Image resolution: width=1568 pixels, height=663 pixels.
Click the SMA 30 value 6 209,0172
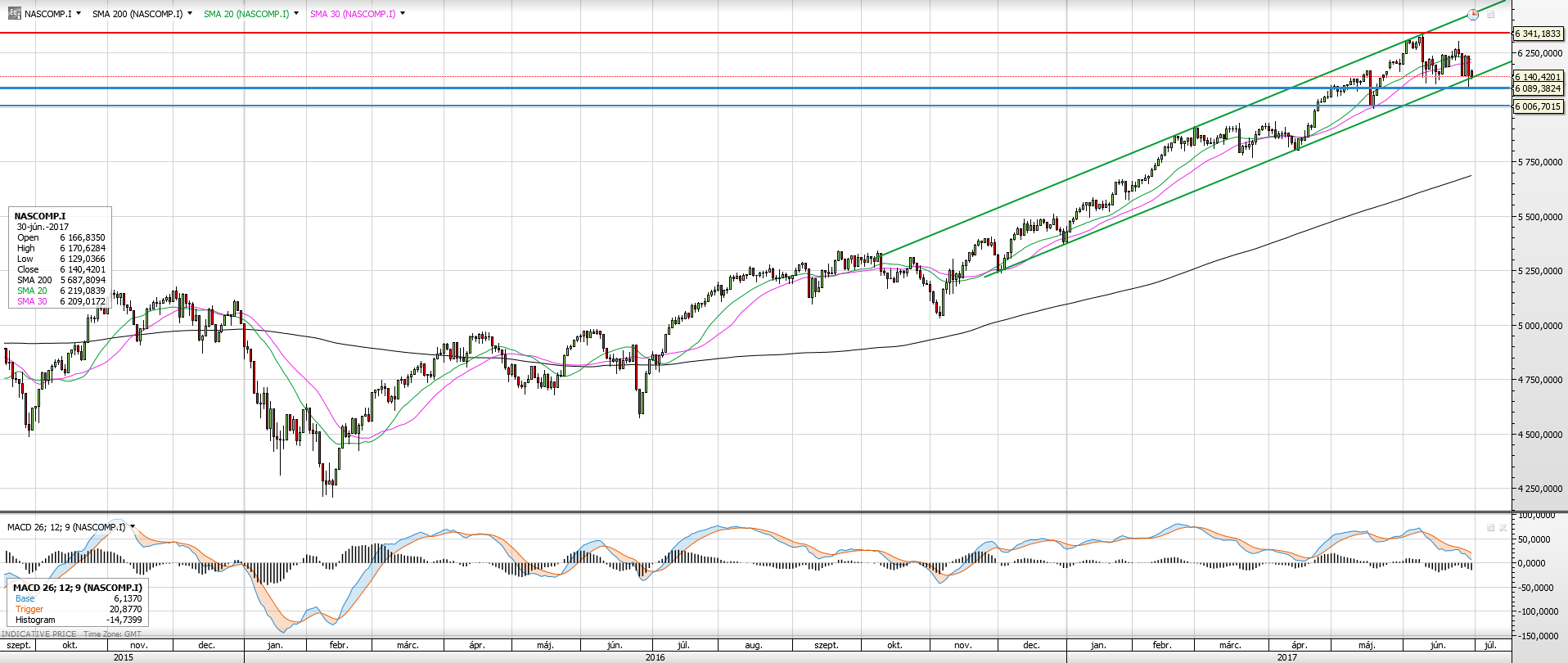click(83, 301)
